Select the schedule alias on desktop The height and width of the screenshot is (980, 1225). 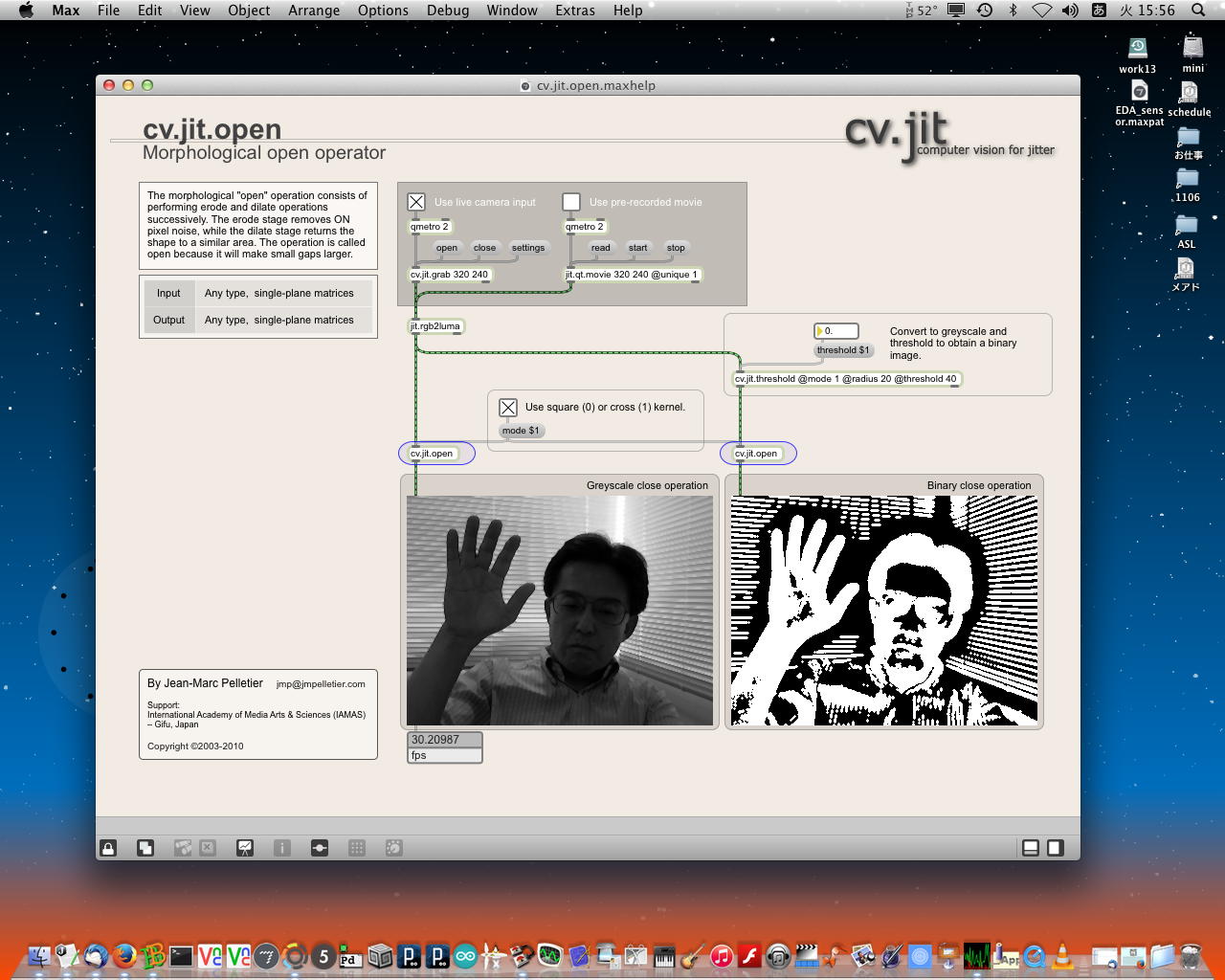(1189, 99)
